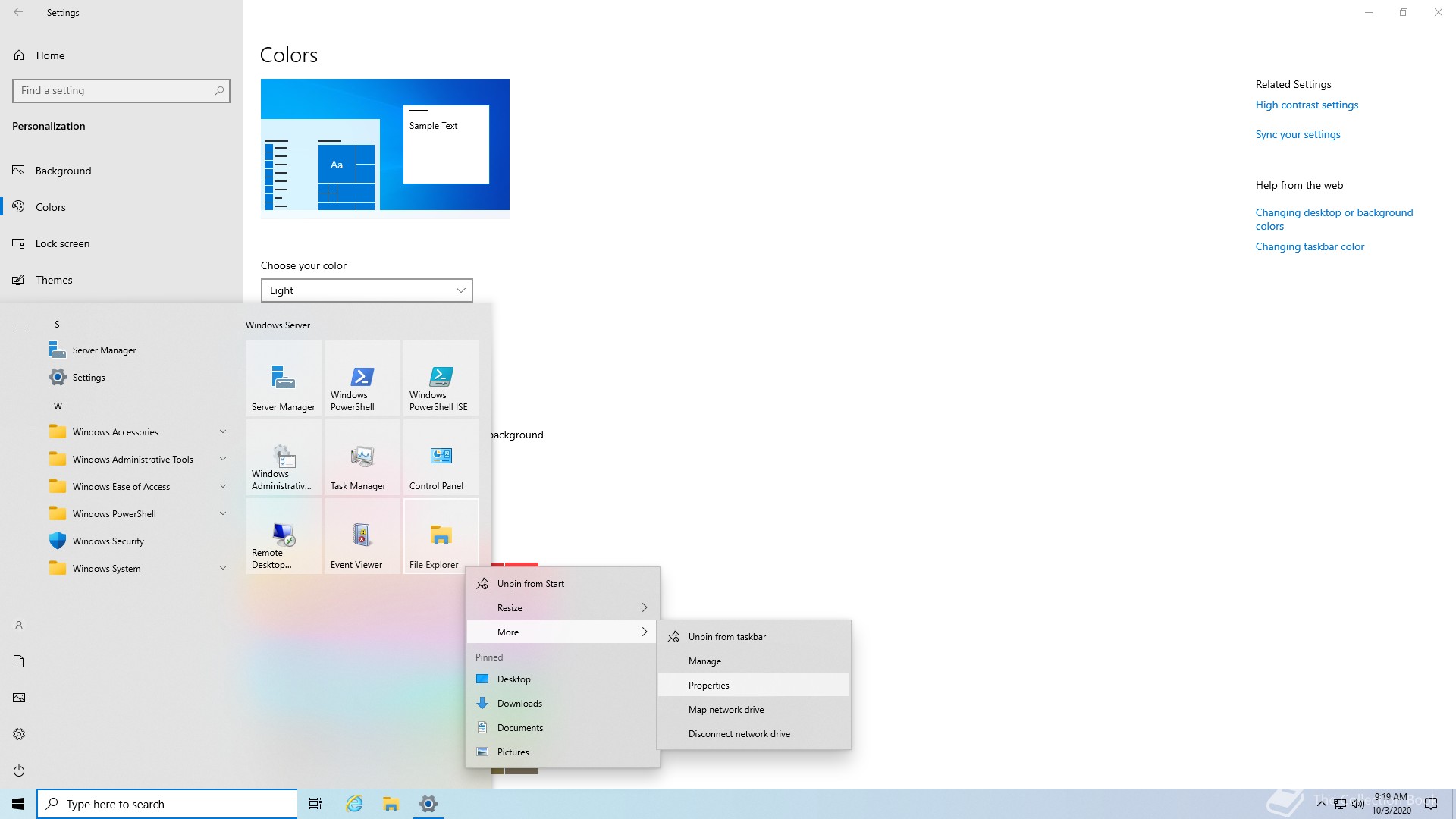The image size is (1456, 819).
Task: Click taskbar Type here to search box
Action: tap(167, 804)
